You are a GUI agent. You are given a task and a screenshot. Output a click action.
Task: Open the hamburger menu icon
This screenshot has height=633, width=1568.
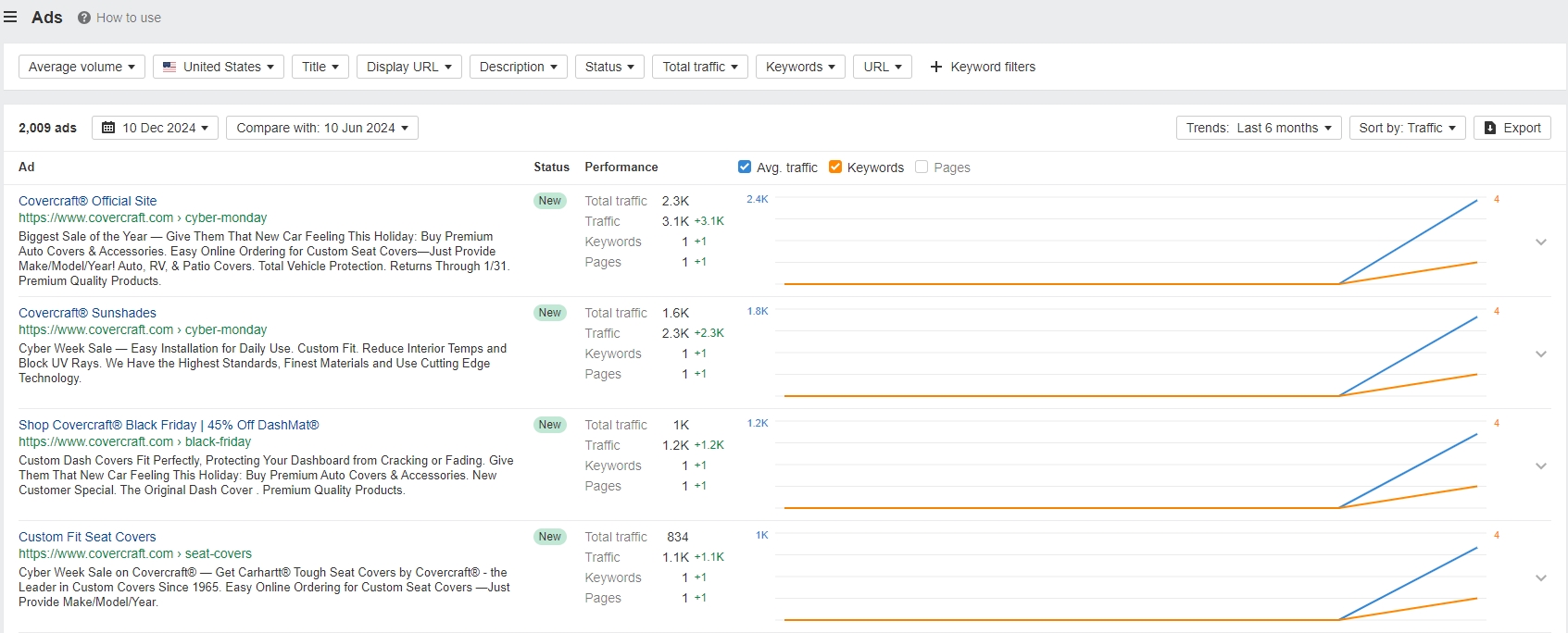click(10, 17)
